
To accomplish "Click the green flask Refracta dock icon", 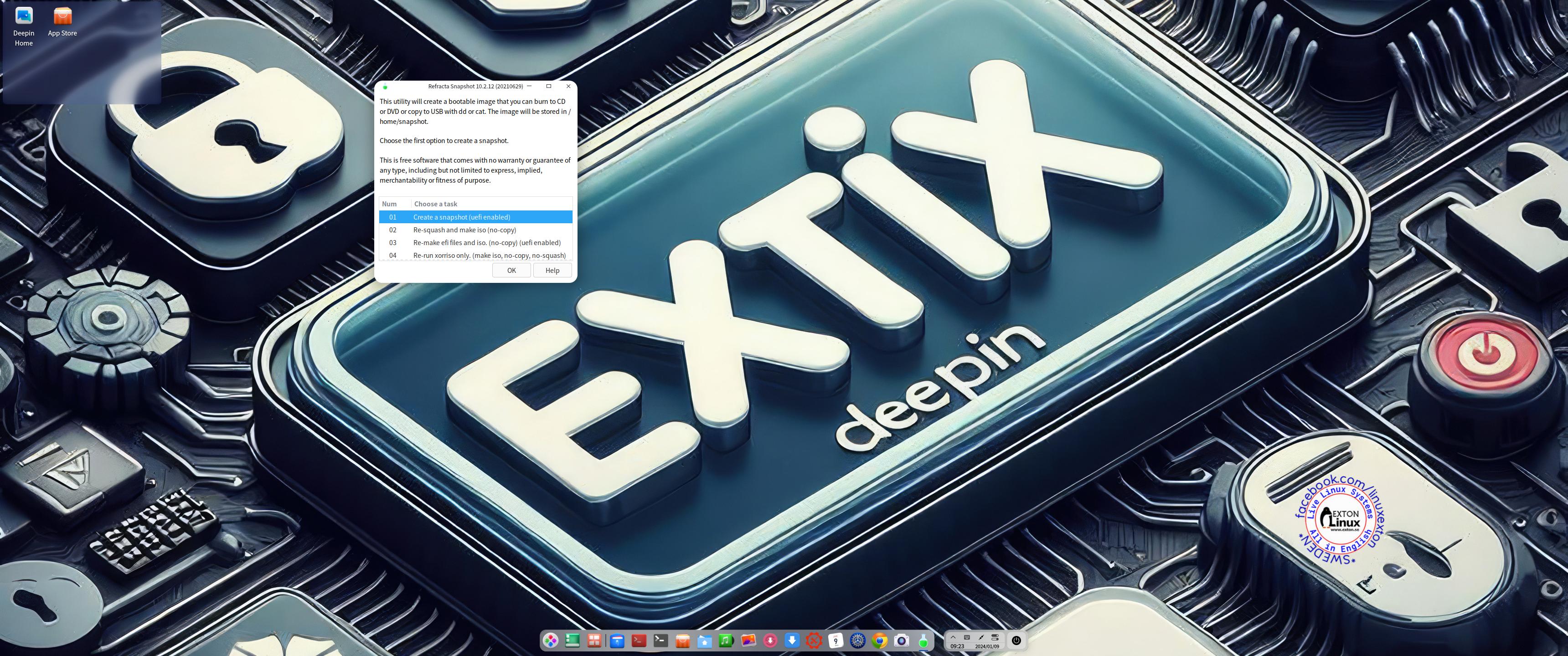I will pos(923,640).
